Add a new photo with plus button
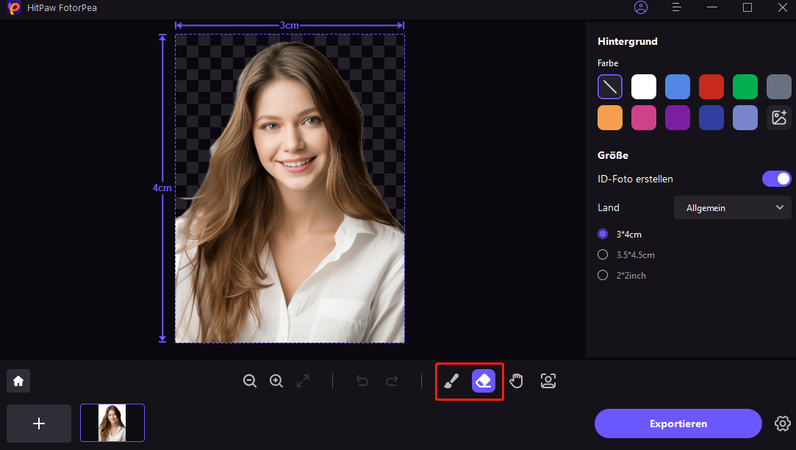This screenshot has height=450, width=796. tap(39, 424)
